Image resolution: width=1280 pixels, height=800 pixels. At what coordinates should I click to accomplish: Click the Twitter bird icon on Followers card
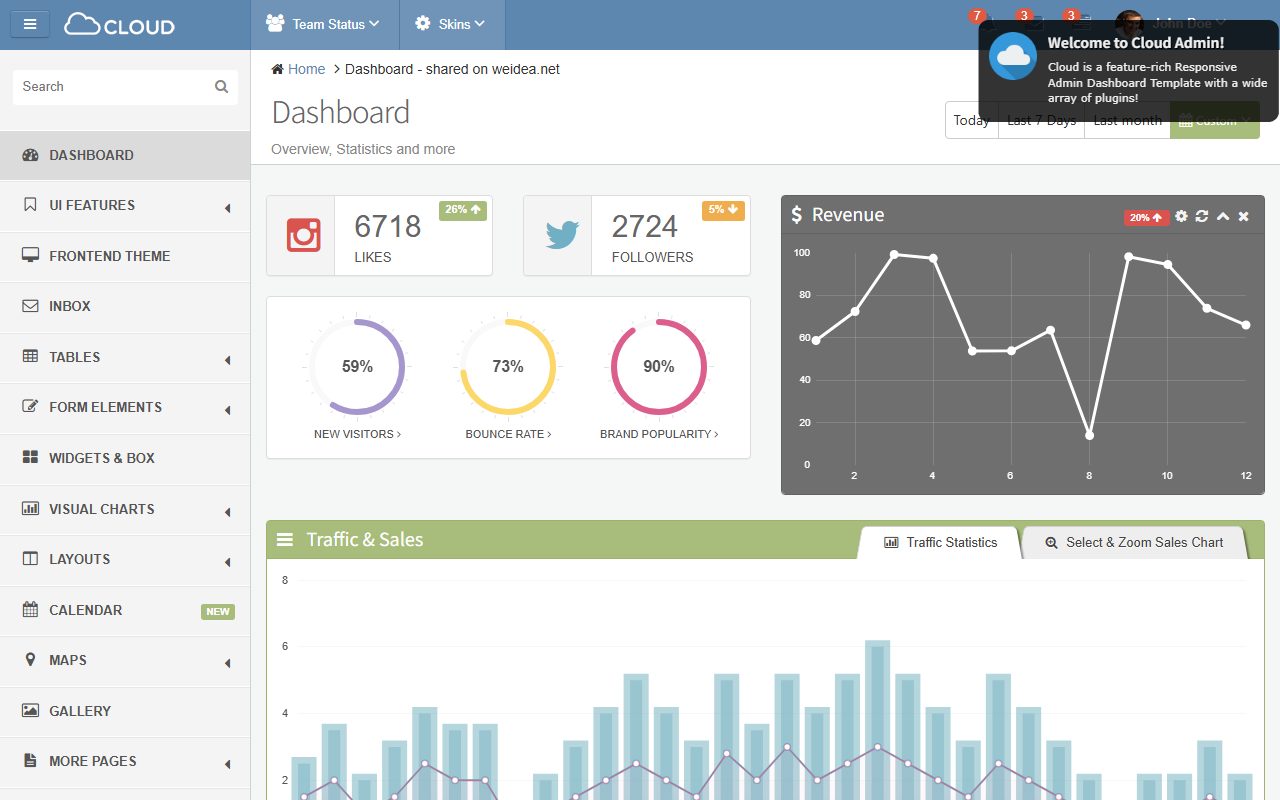pyautogui.click(x=562, y=236)
